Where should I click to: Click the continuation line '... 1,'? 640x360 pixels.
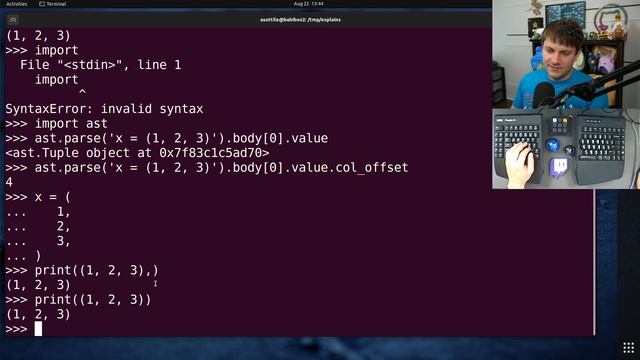click(38, 212)
